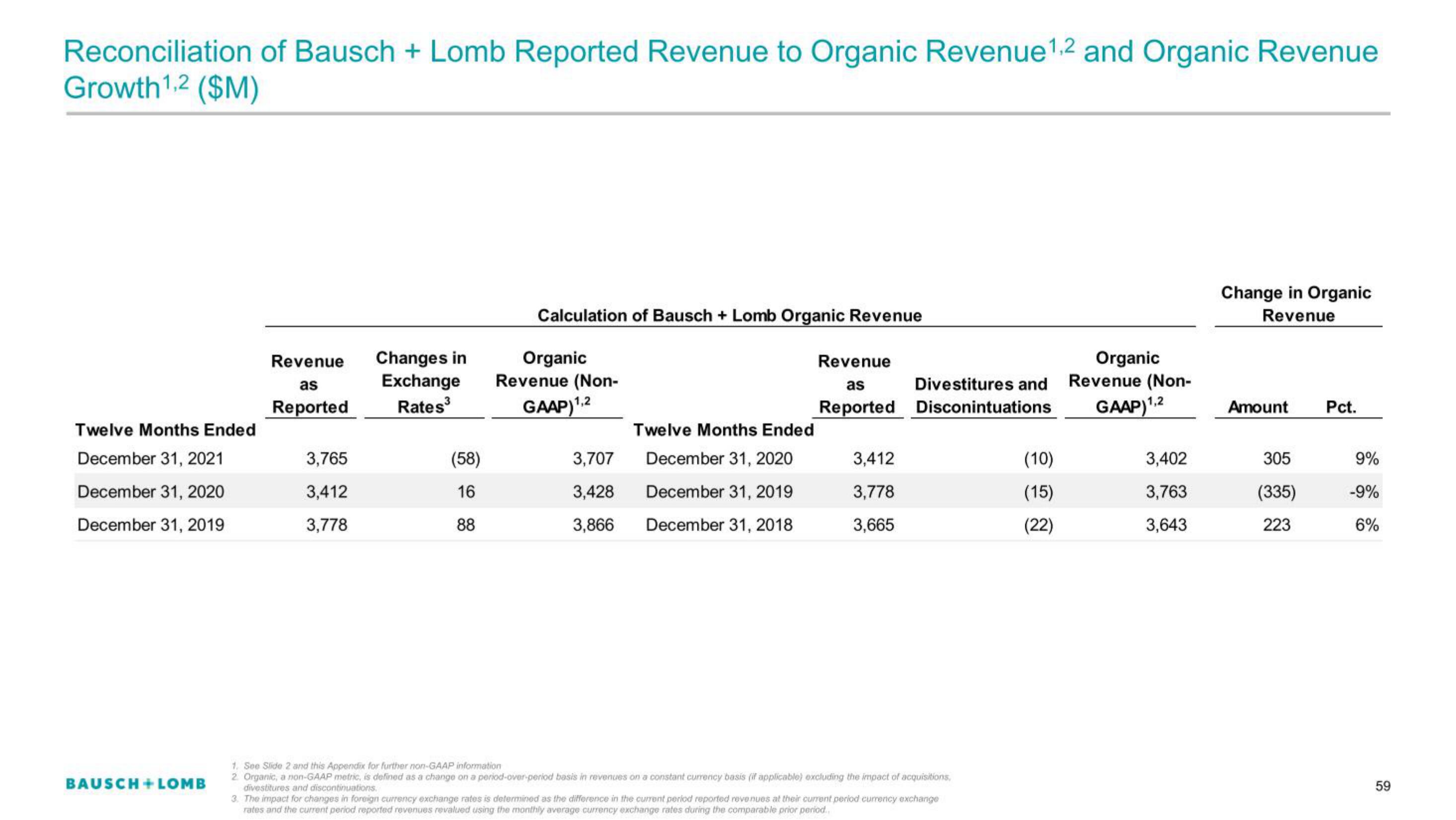Select organic revenue value 3,643

coord(1166,525)
